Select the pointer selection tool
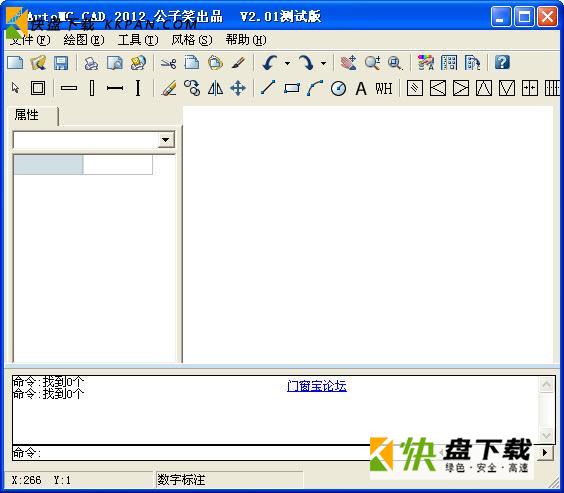The image size is (564, 493). [x=15, y=88]
